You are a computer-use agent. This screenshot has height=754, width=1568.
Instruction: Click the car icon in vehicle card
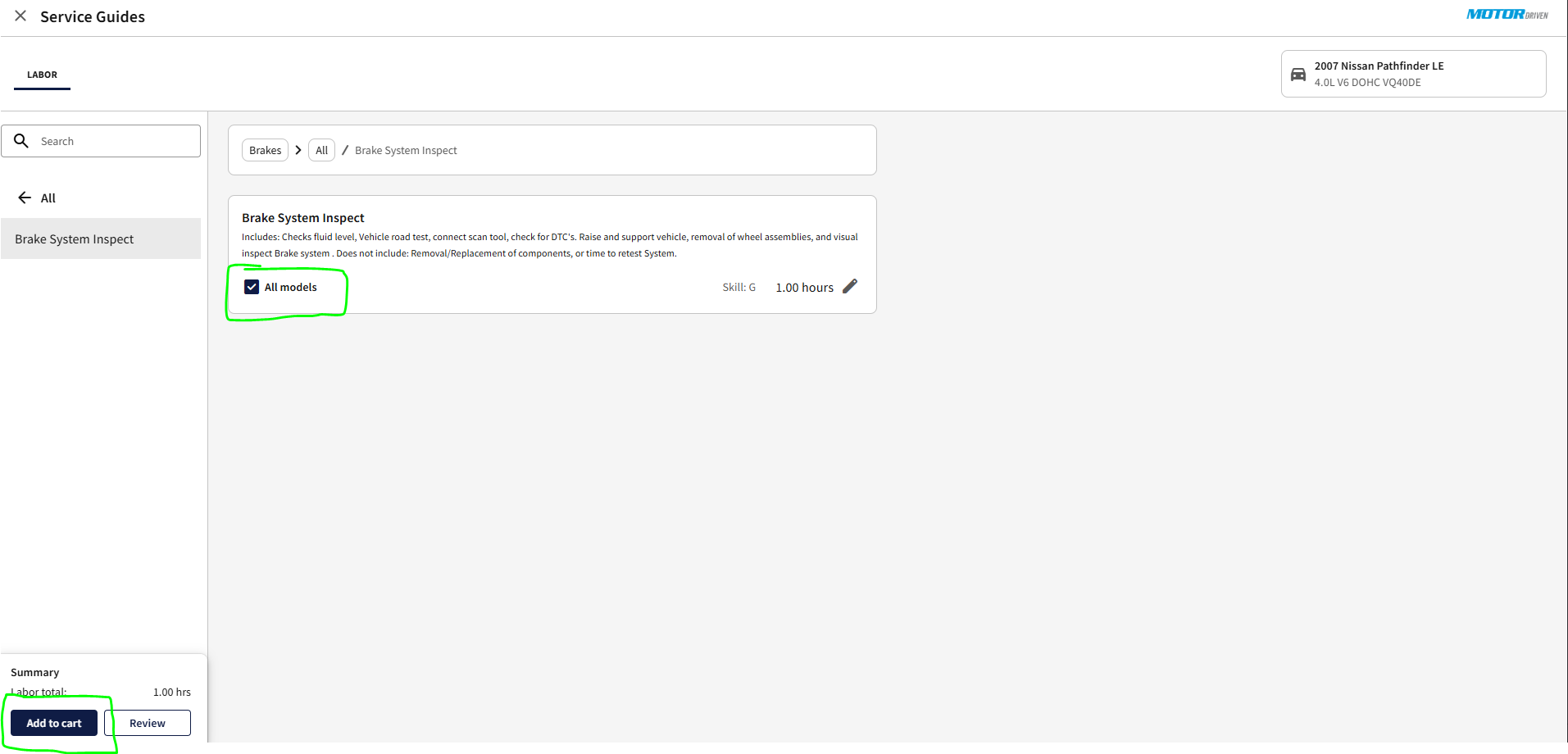[x=1298, y=75]
